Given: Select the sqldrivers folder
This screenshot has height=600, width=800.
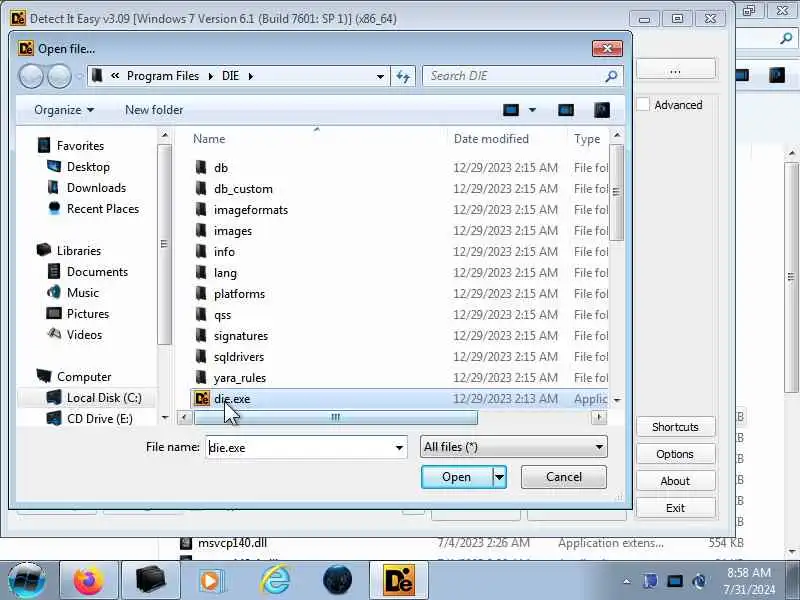Looking at the screenshot, I should (239, 357).
